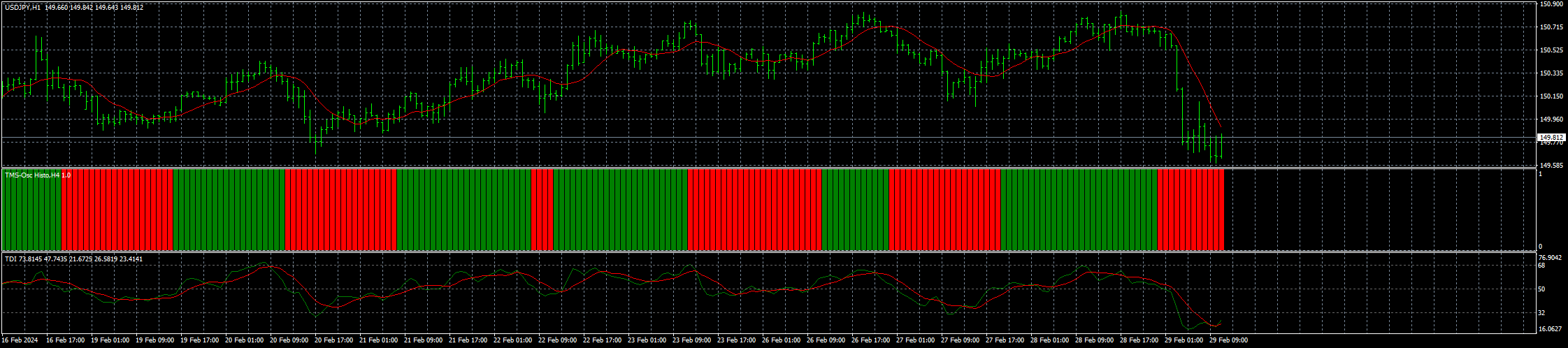Select the 19 Feb 01:00 time label
Screen dimensions: 1568x348
(110, 341)
